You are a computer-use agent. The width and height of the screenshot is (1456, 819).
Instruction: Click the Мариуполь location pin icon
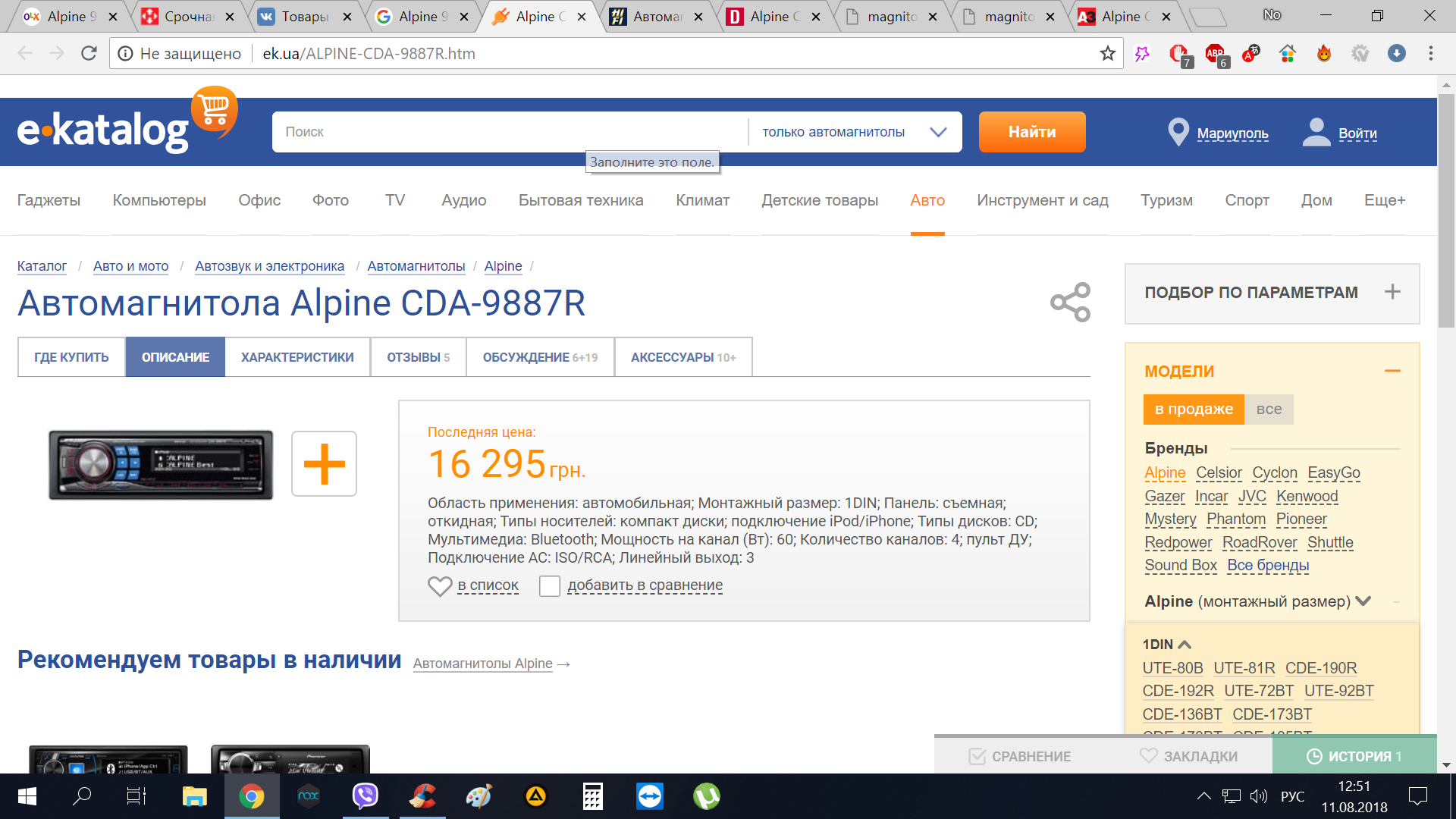pyautogui.click(x=1178, y=132)
